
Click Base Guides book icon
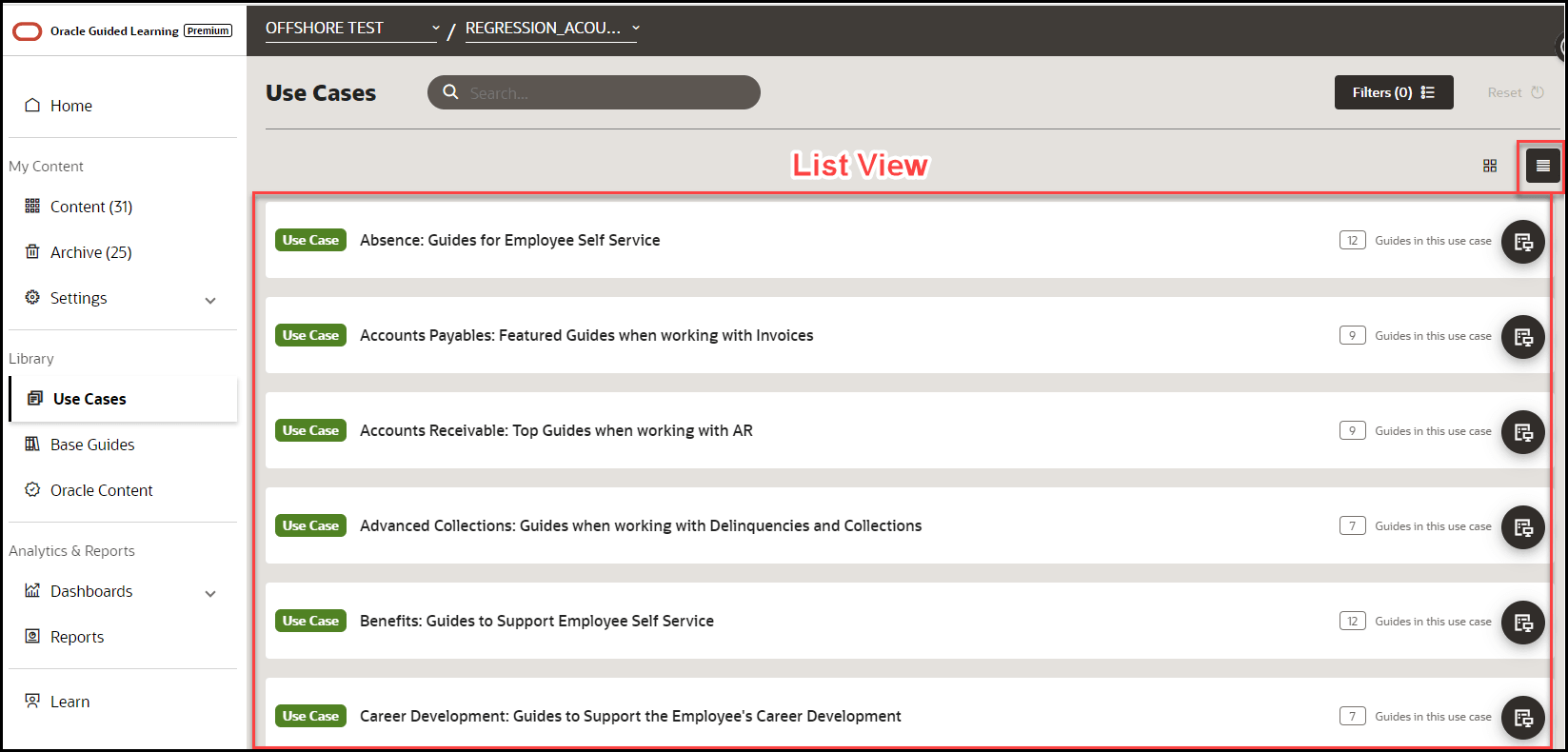point(32,444)
